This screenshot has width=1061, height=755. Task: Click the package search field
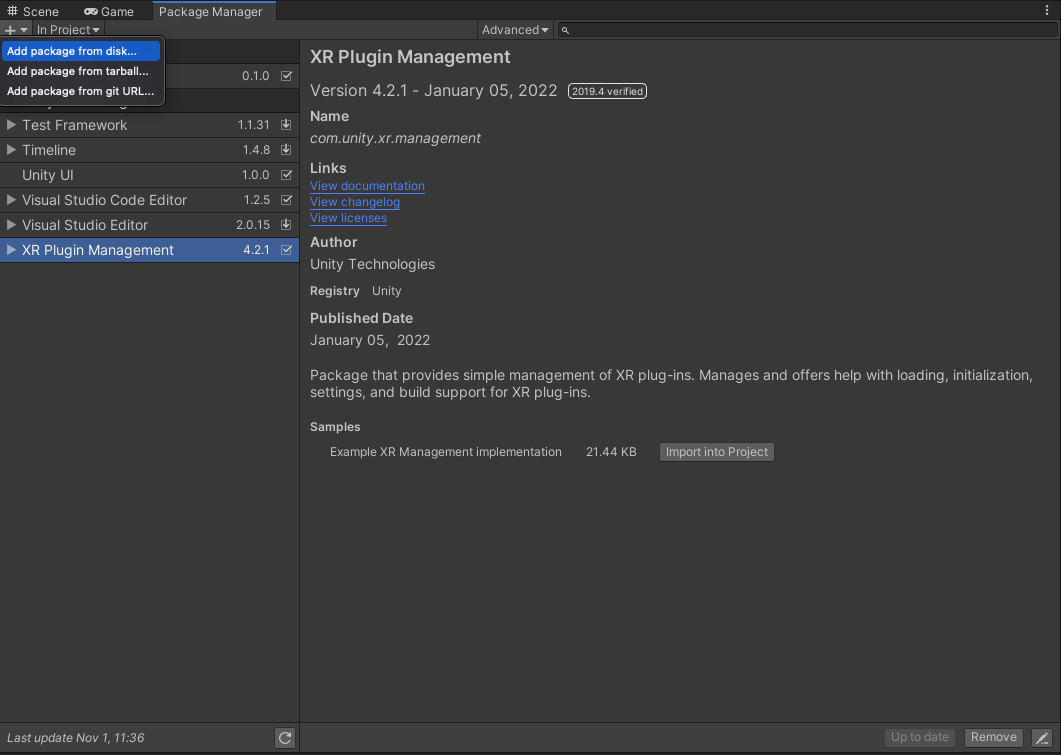click(x=805, y=30)
